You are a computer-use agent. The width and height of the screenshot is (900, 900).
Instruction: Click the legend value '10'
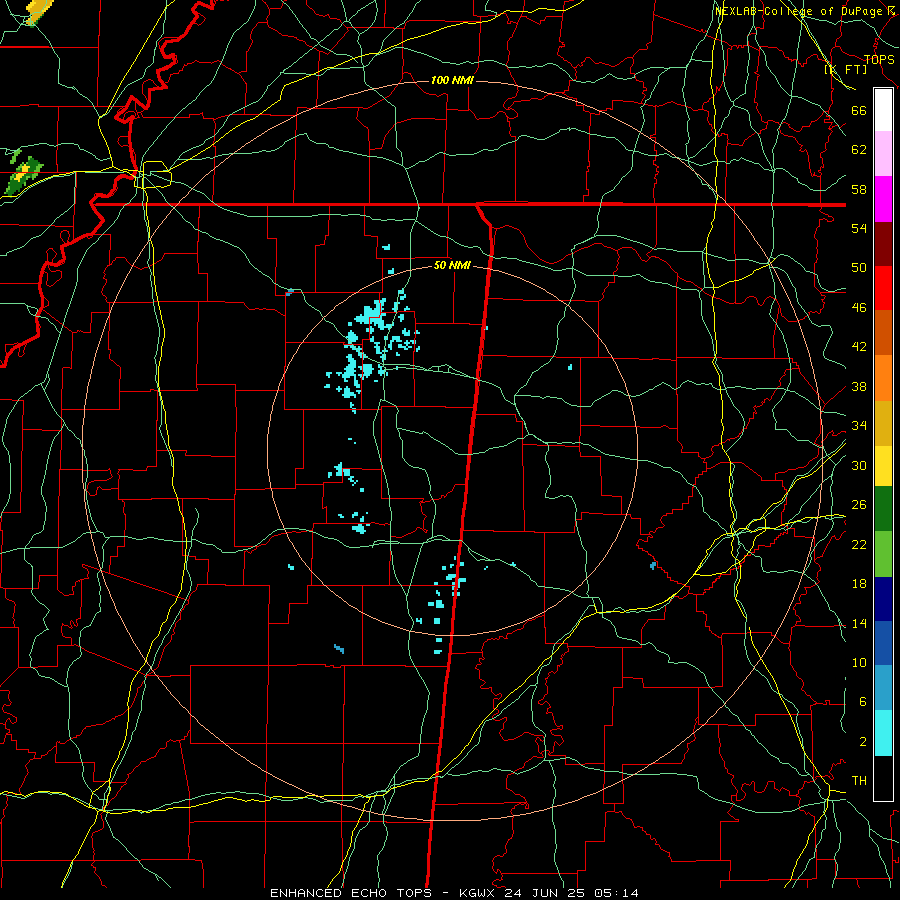tap(859, 663)
